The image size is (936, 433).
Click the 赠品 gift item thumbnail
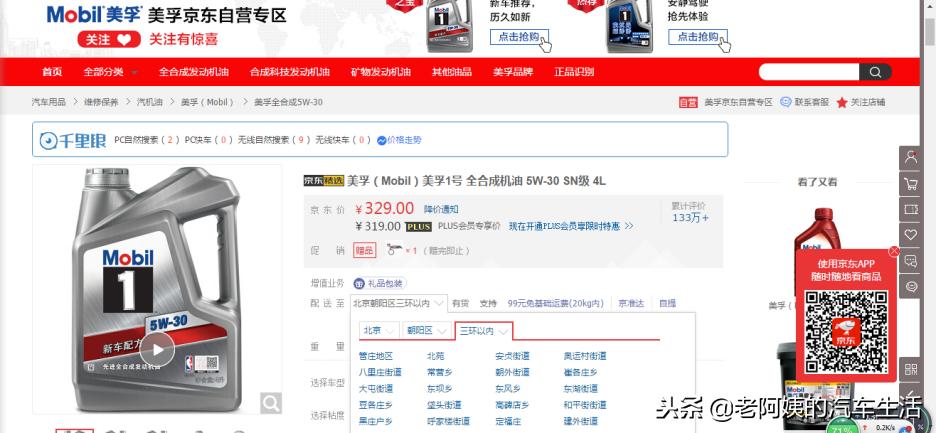pos(393,250)
